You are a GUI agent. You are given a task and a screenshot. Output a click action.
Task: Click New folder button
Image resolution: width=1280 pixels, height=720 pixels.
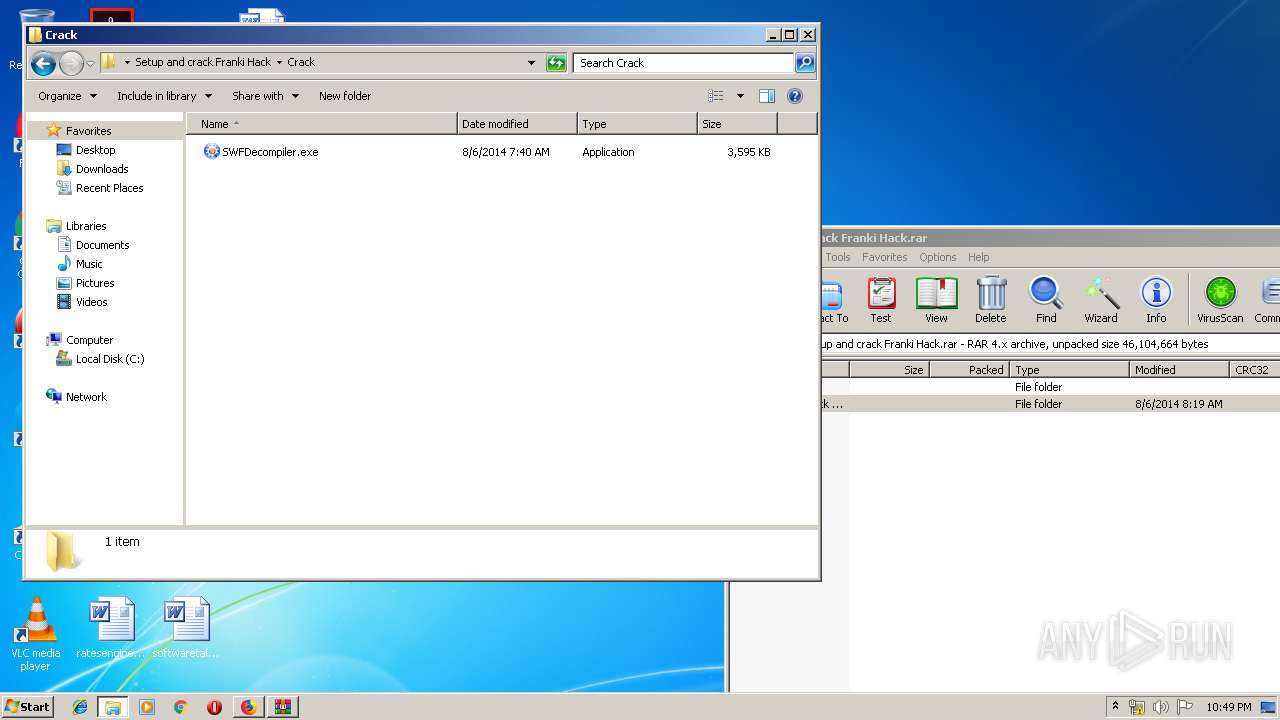point(345,96)
